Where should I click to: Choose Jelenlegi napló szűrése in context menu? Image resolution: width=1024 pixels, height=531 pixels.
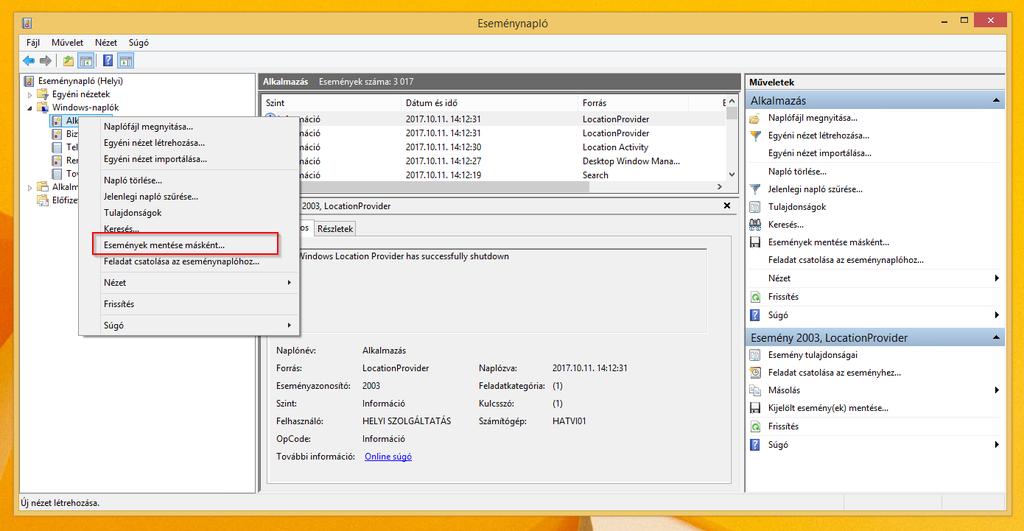[x=189, y=197]
